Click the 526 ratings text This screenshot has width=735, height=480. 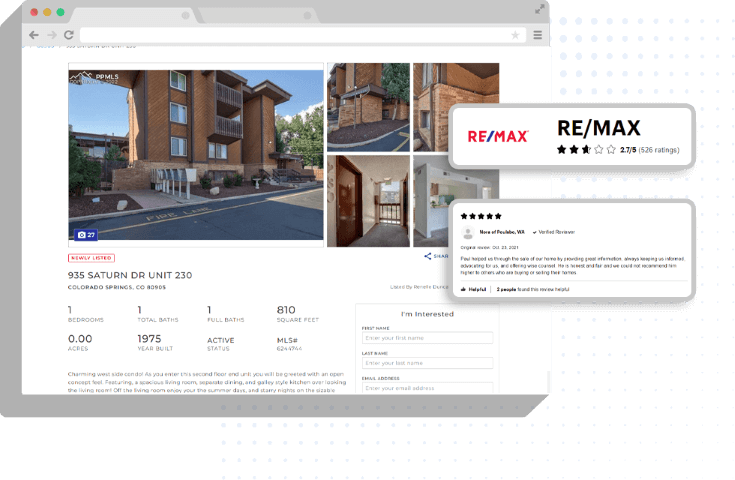pos(659,150)
